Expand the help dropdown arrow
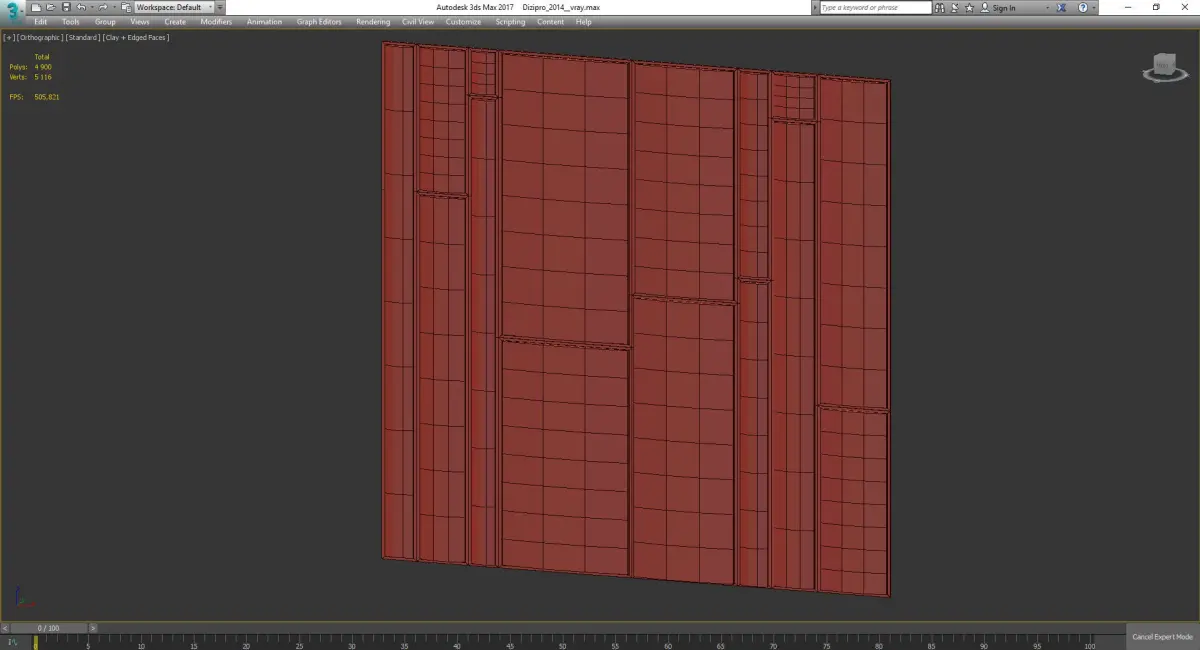 1094,8
